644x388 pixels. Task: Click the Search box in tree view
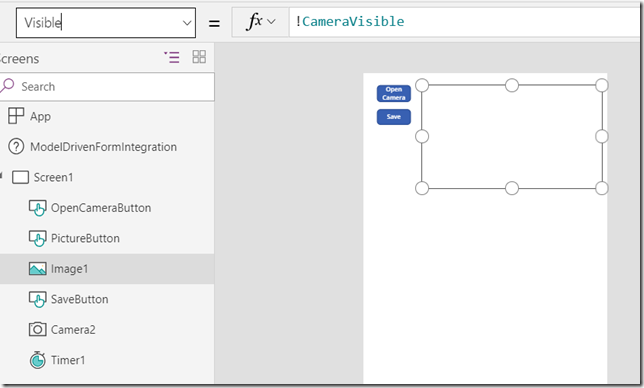(107, 87)
